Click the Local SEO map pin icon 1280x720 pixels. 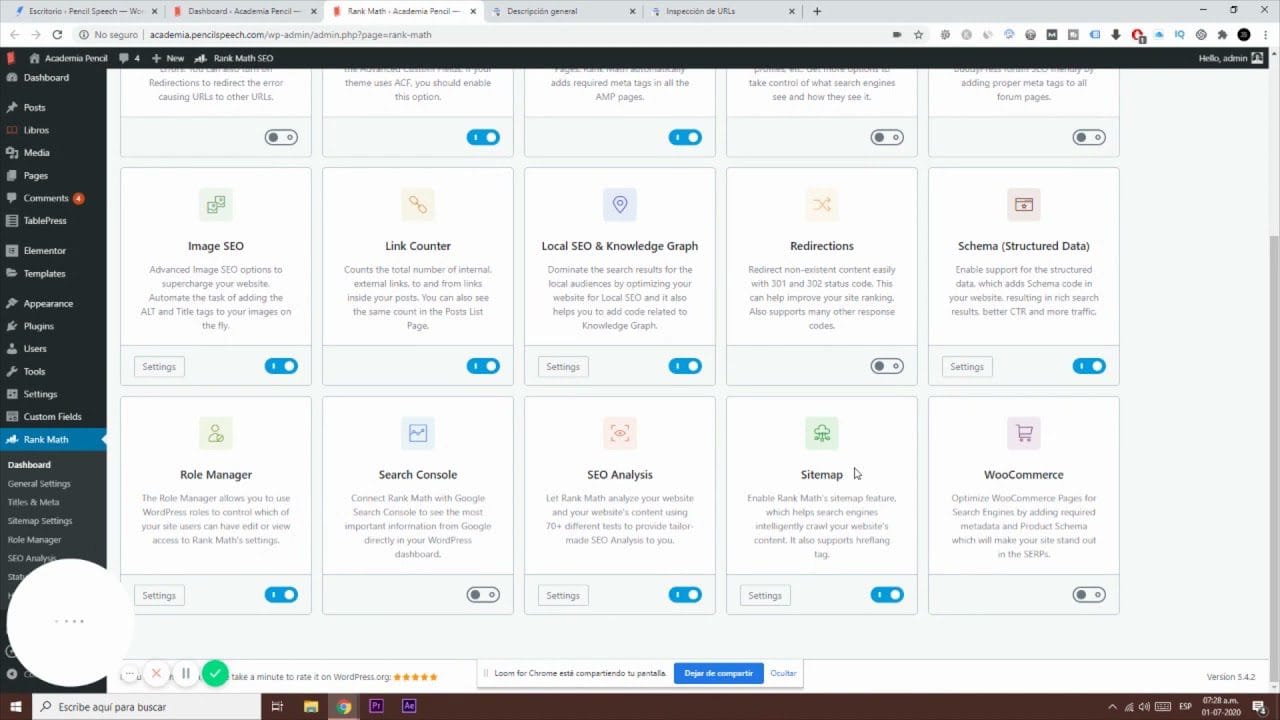[x=620, y=205]
